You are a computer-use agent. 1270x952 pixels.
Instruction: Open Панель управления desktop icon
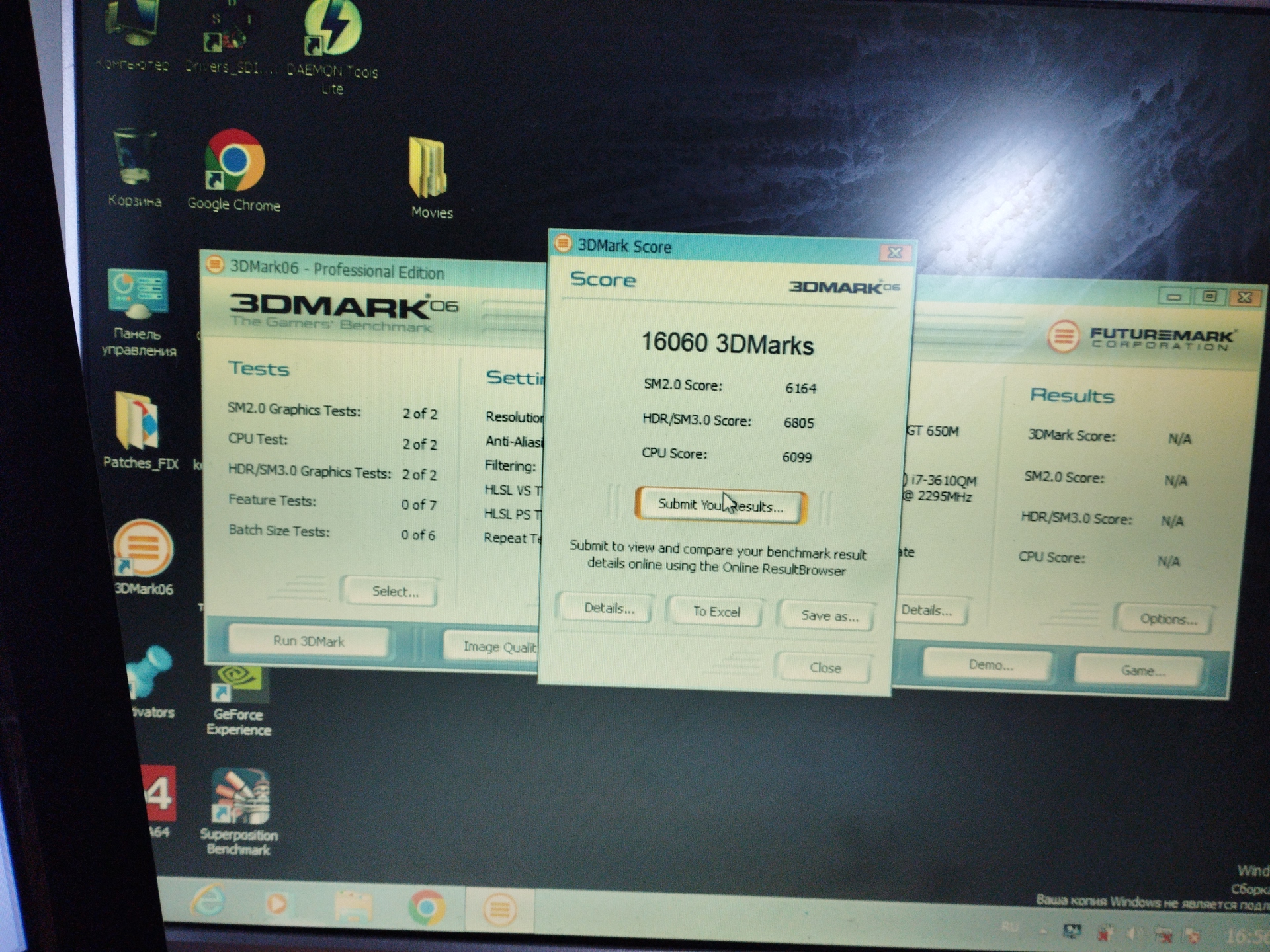(x=138, y=312)
